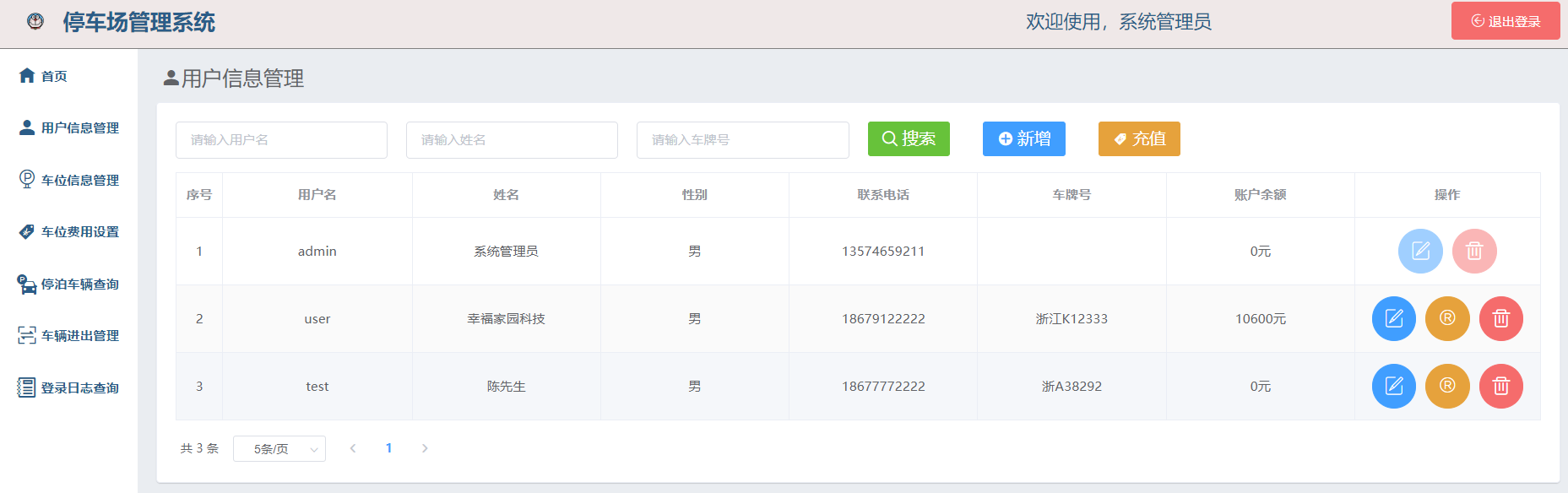Click phone number 18677772222

point(883,387)
